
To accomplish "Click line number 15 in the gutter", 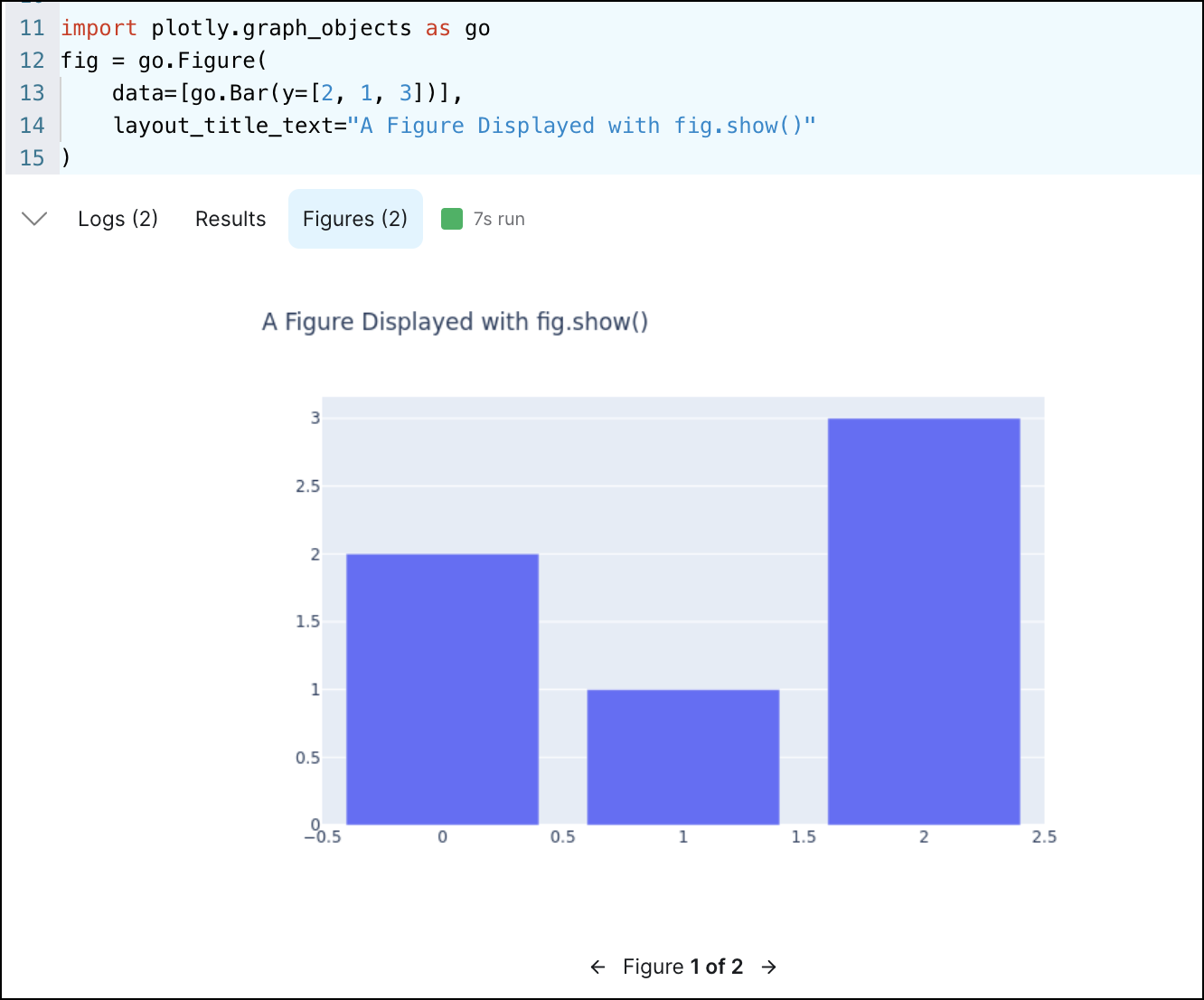I will point(32,157).
